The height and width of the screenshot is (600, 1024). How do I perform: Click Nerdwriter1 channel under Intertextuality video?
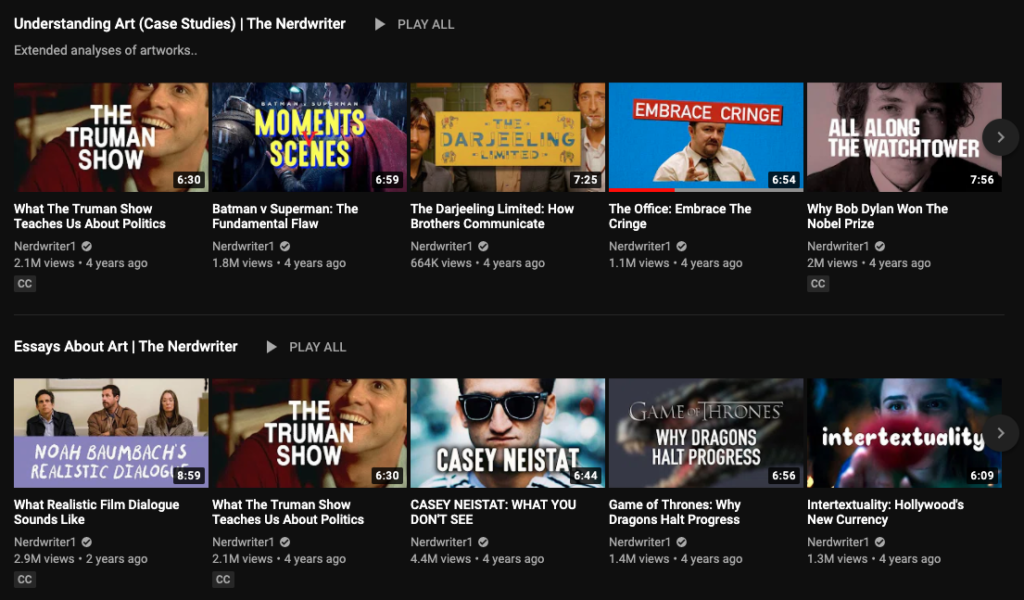point(838,542)
